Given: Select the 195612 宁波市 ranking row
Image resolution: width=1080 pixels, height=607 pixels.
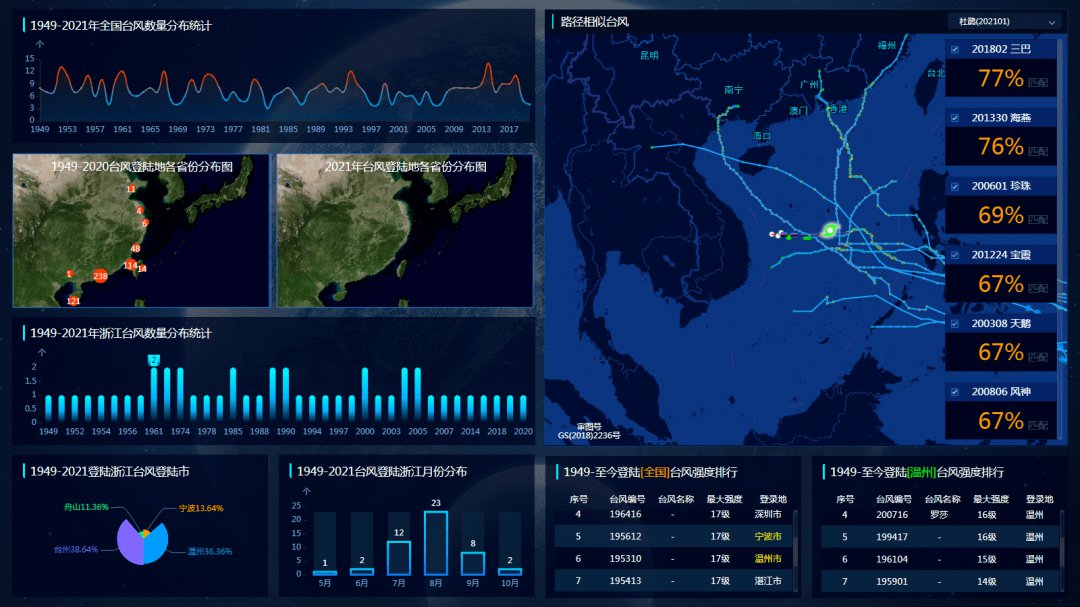Looking at the screenshot, I should (676, 537).
